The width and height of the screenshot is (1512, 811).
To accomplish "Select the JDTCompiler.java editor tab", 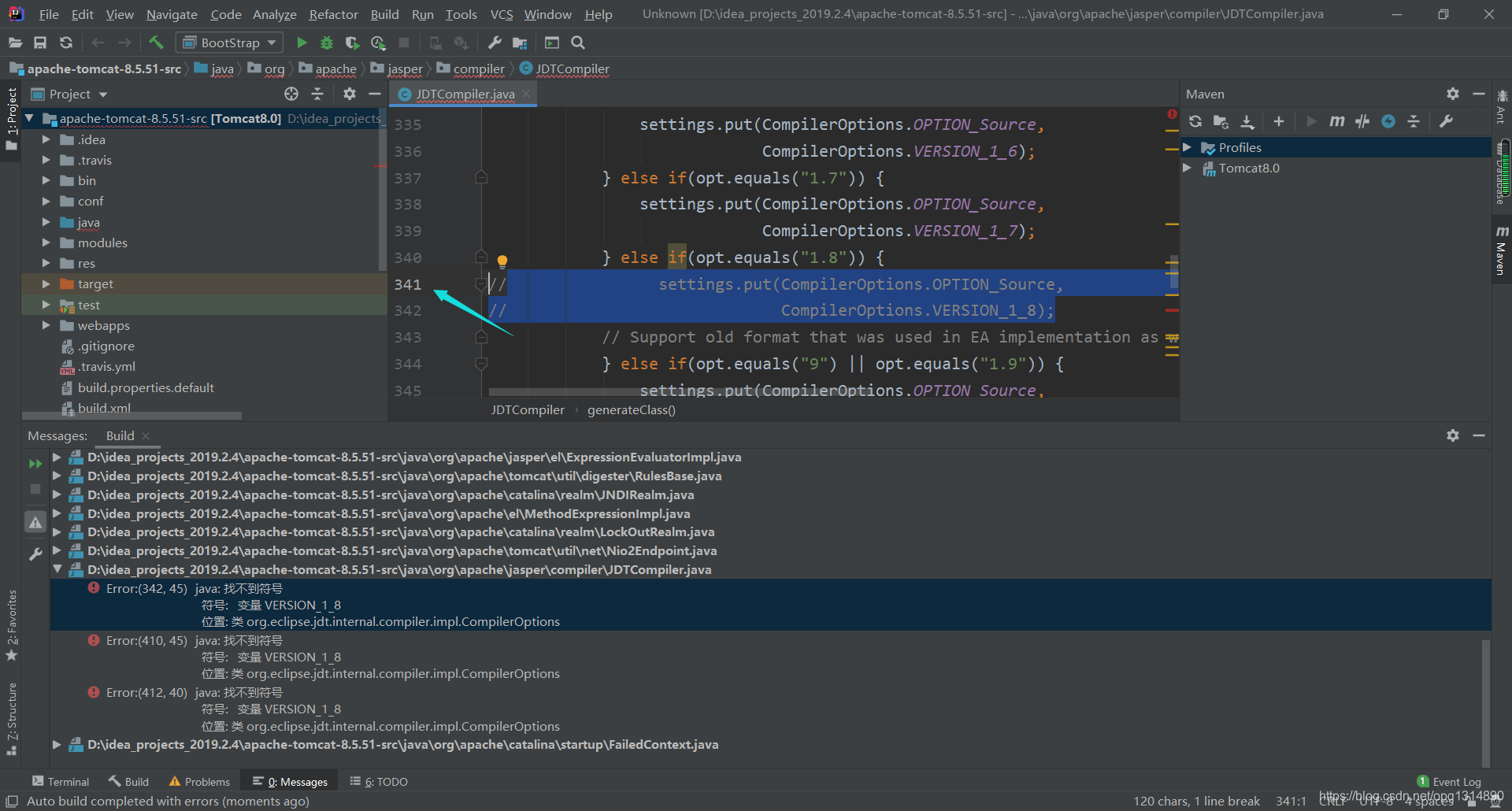I will coord(465,94).
